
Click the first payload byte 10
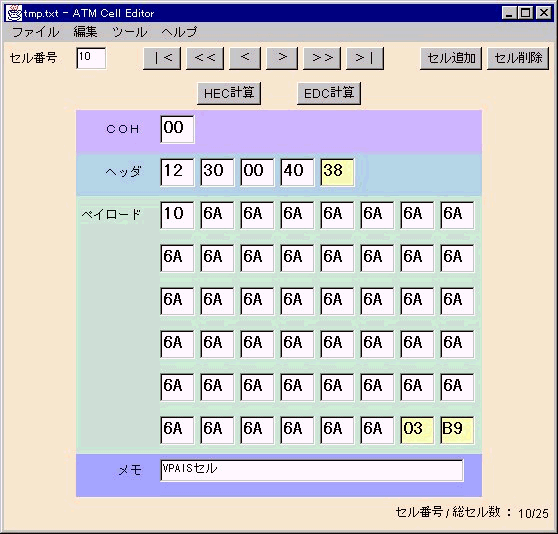click(x=177, y=215)
